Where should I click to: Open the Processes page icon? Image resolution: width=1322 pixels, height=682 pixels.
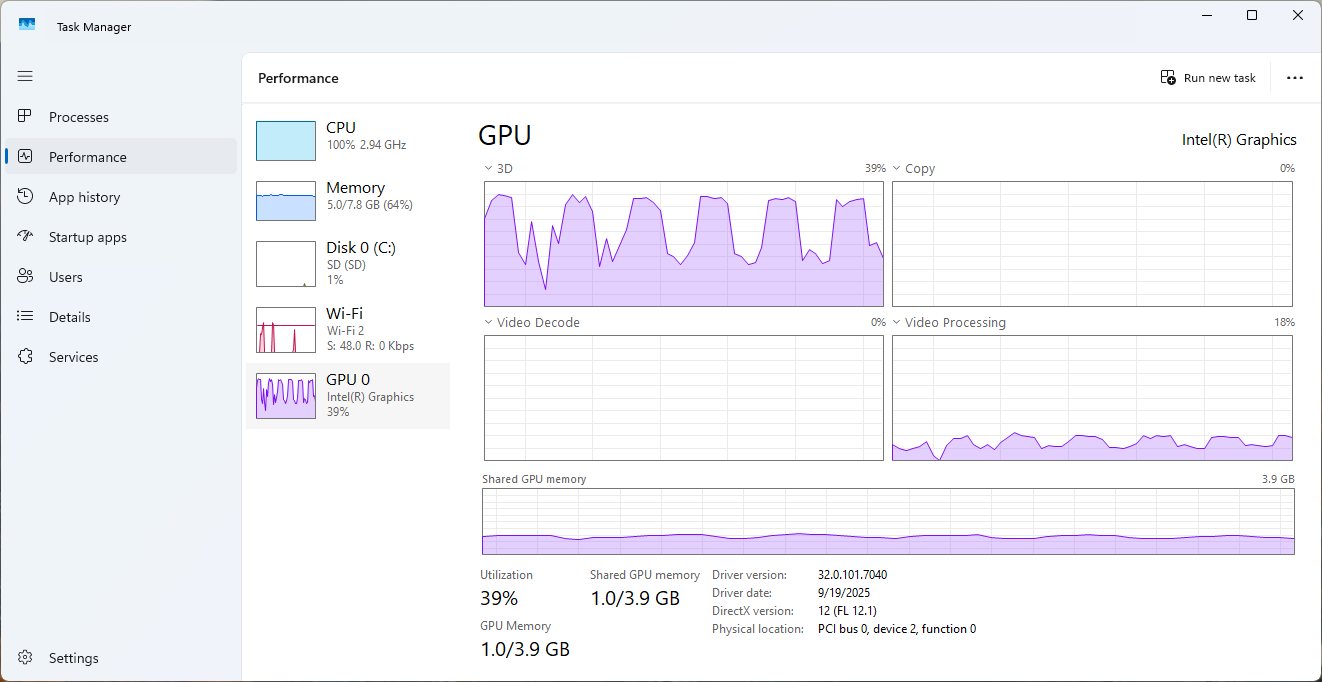[26, 117]
